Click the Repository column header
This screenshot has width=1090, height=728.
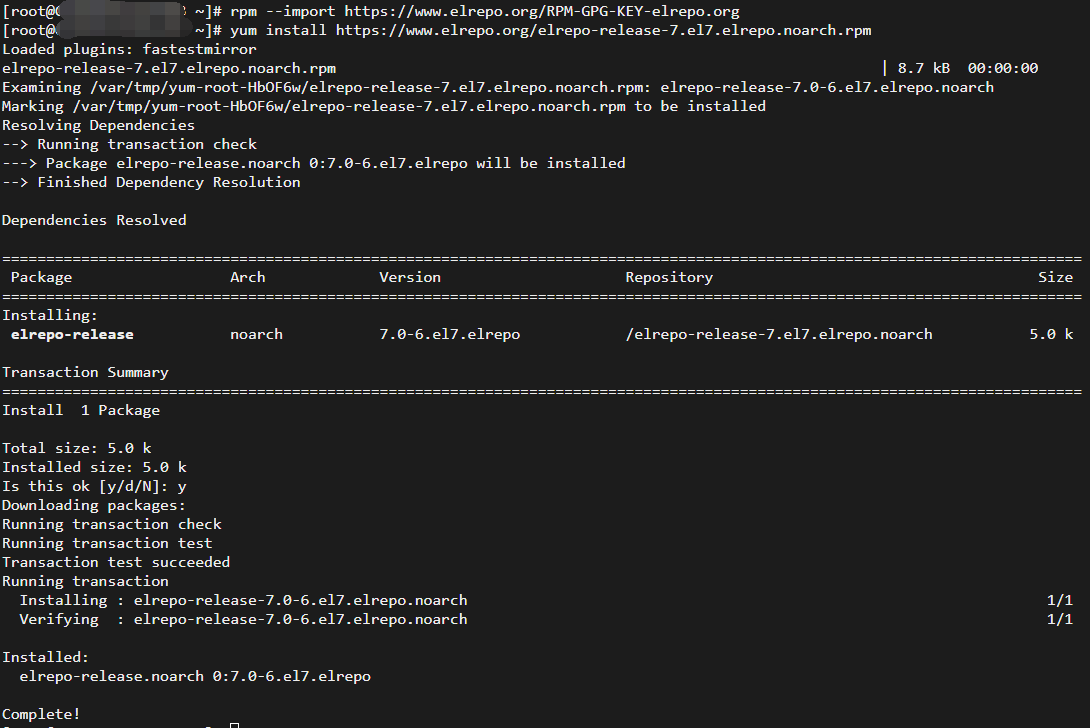tap(669, 277)
